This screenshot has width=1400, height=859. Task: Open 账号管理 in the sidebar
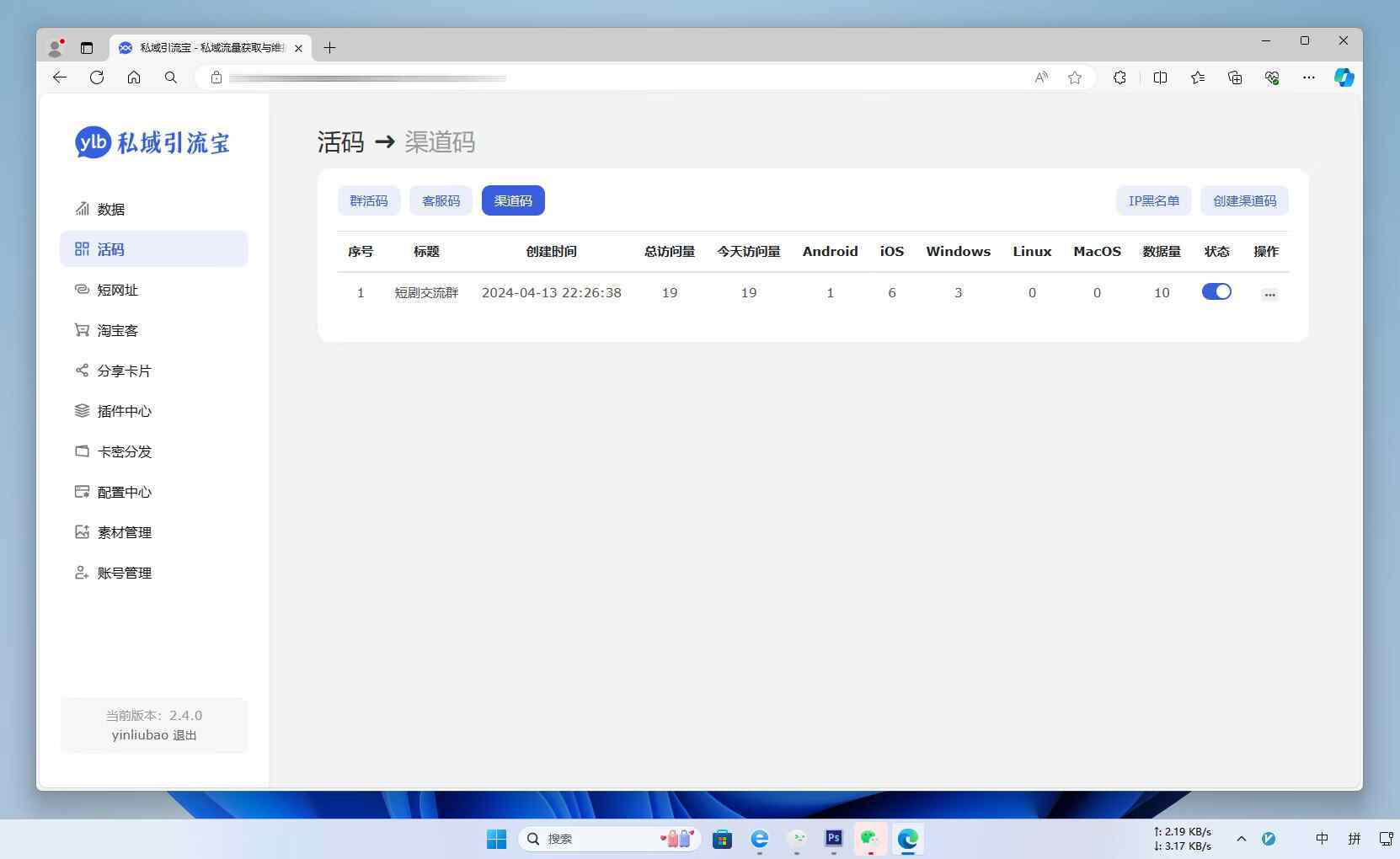tap(153, 573)
